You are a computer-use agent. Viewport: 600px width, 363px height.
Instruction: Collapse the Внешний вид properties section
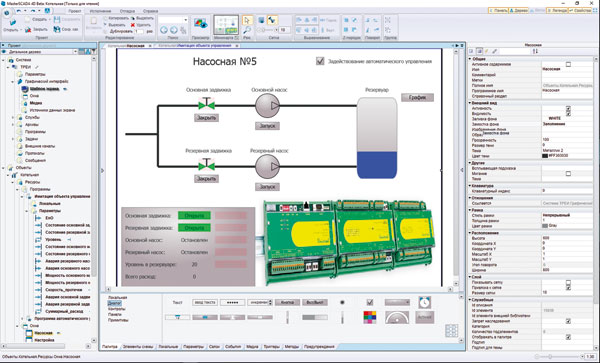pos(470,103)
